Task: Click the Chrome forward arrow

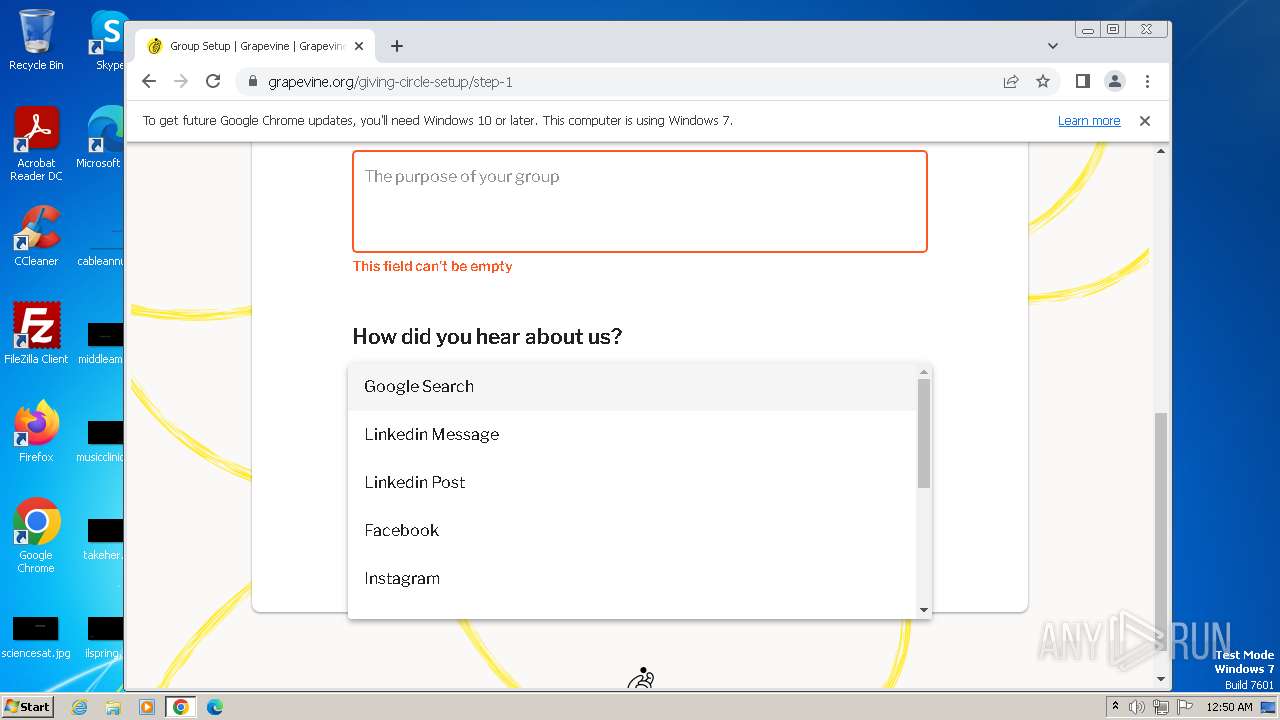Action: coord(181,81)
